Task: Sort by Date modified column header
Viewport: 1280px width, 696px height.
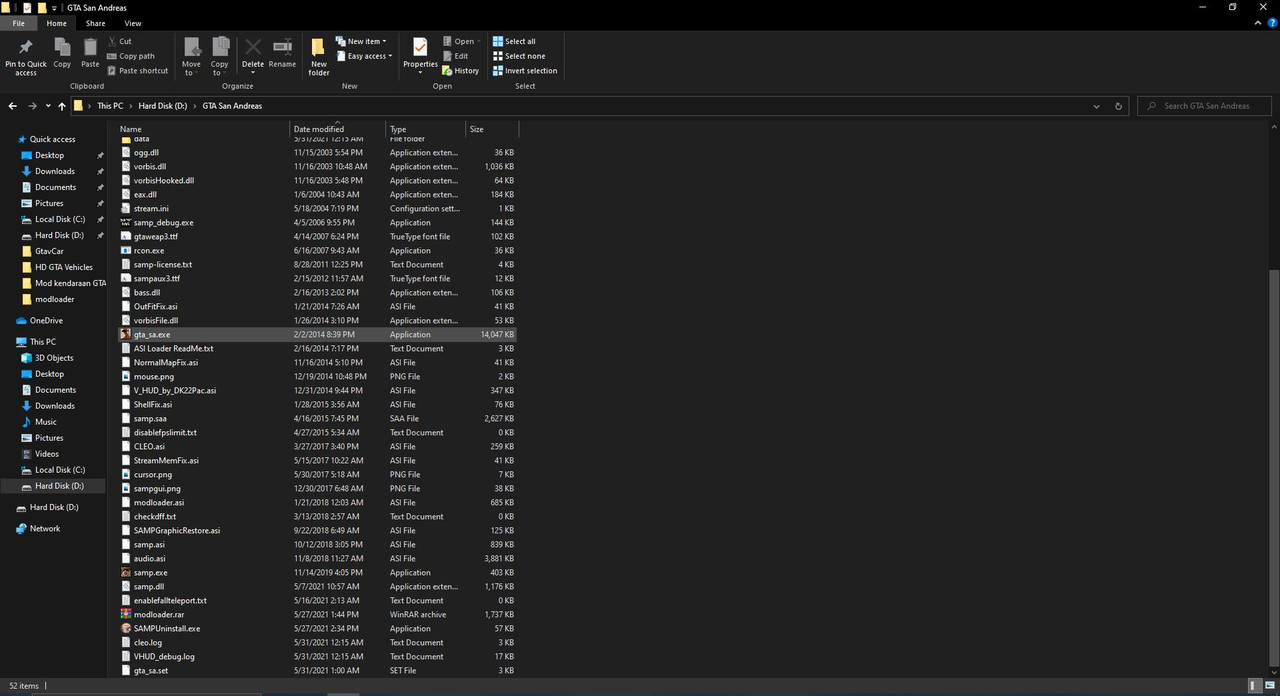Action: click(338, 129)
